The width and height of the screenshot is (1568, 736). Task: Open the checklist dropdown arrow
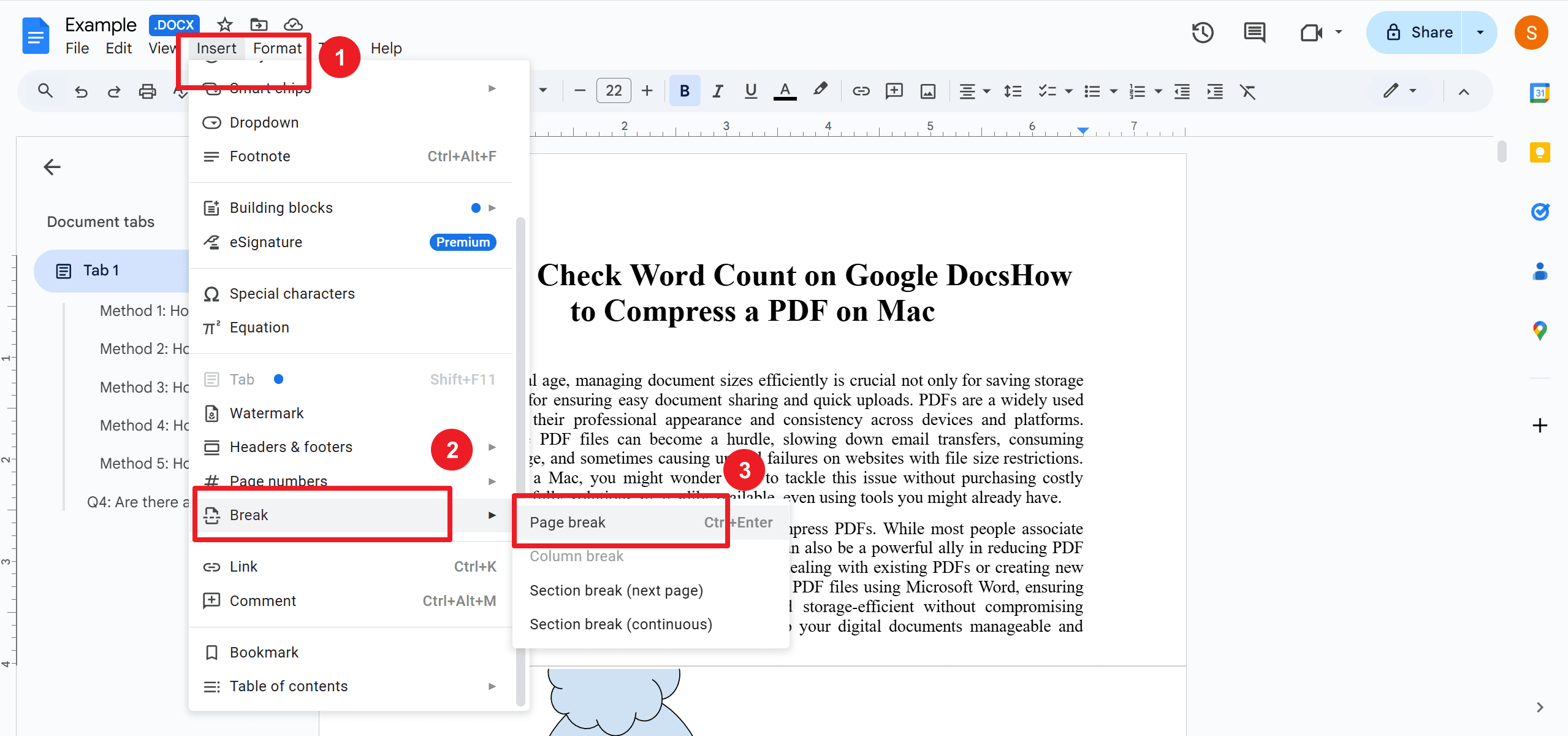coord(1068,91)
